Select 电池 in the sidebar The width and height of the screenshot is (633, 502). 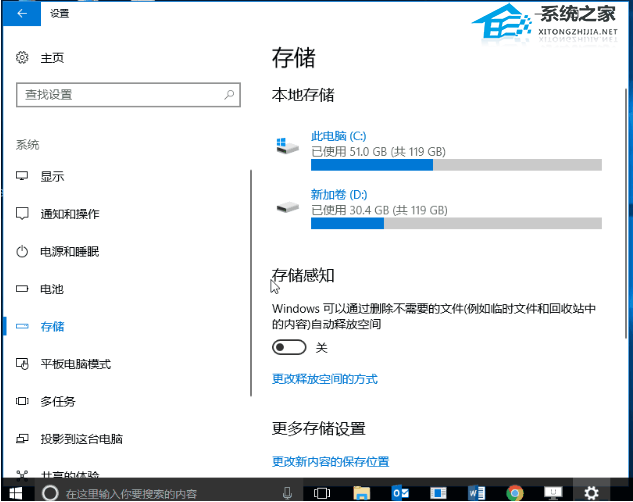(52, 289)
